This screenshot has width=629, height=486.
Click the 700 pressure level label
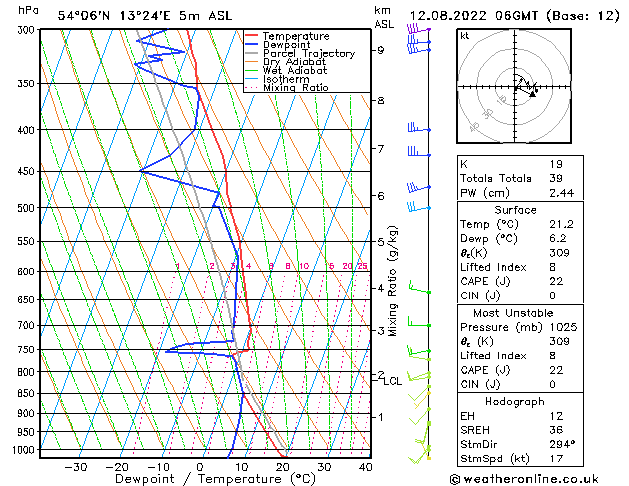(28, 326)
